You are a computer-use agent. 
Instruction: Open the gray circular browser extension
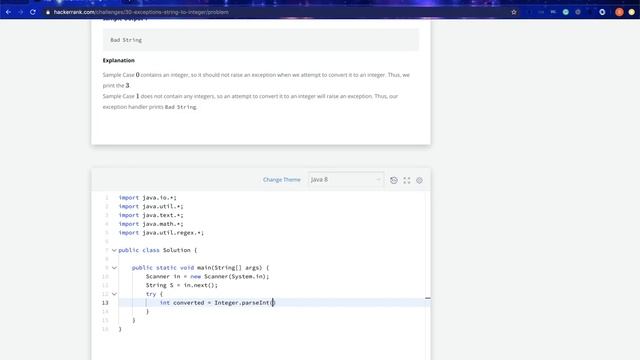(x=578, y=12)
